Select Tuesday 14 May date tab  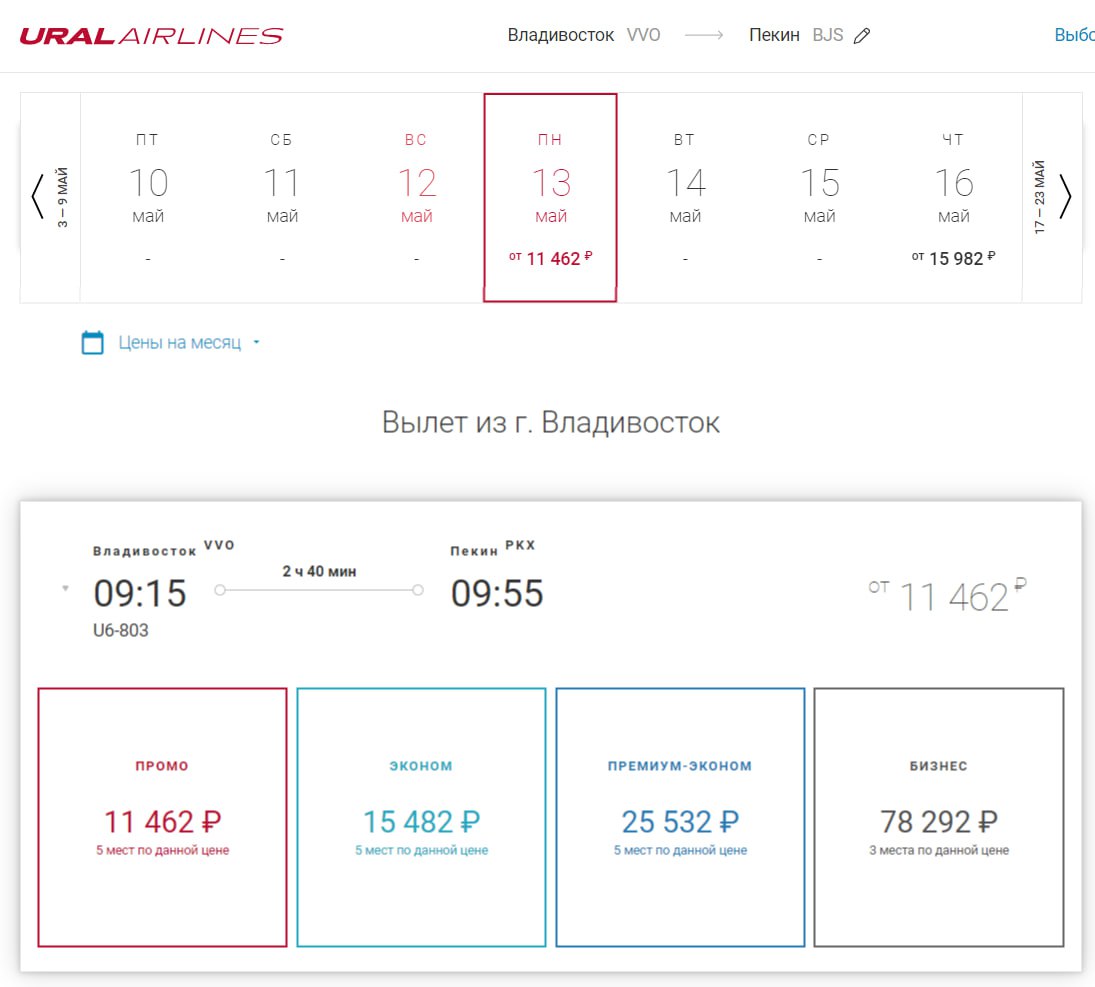point(685,197)
